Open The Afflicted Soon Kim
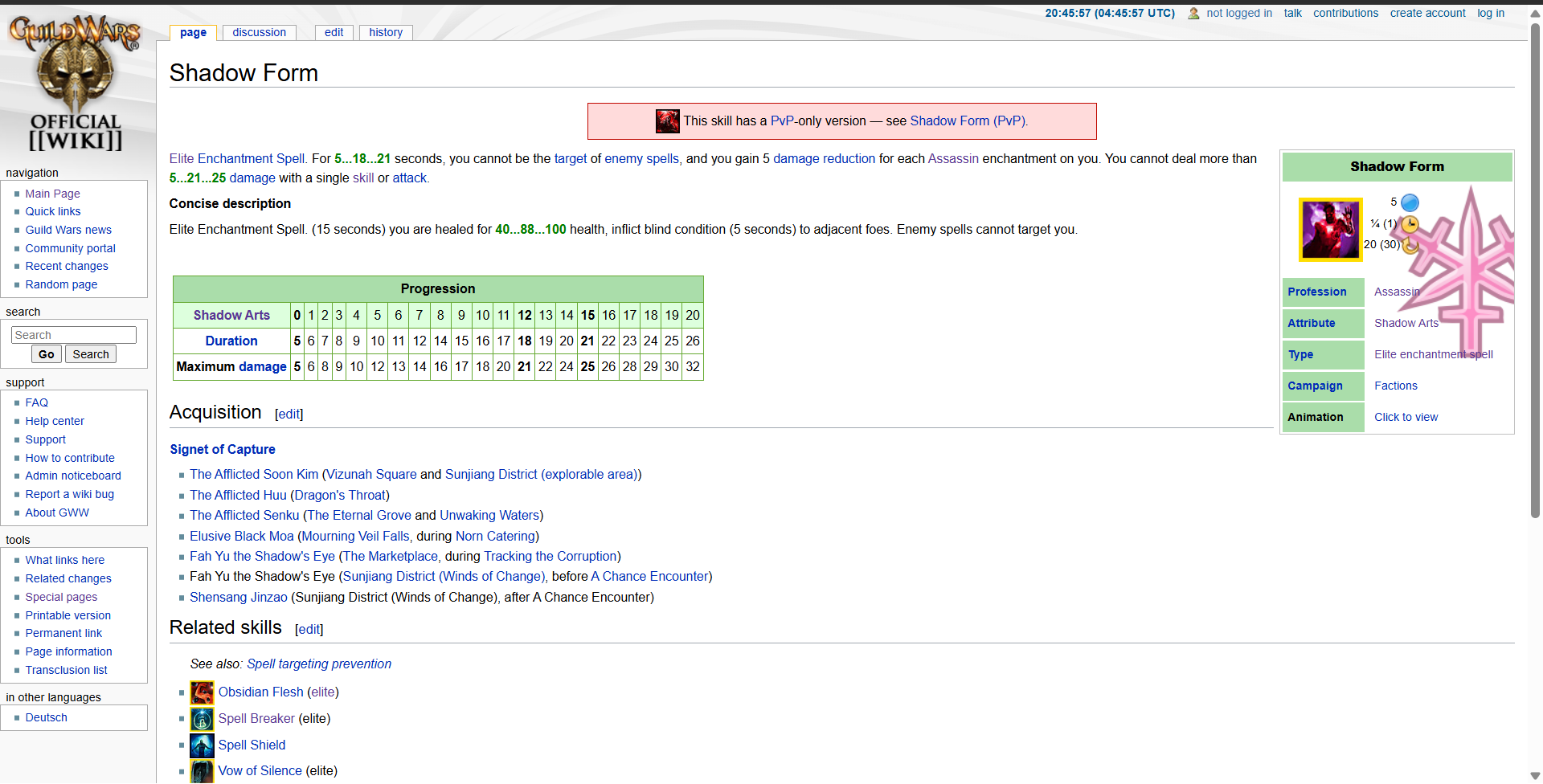The height and width of the screenshot is (784, 1543). click(x=254, y=475)
